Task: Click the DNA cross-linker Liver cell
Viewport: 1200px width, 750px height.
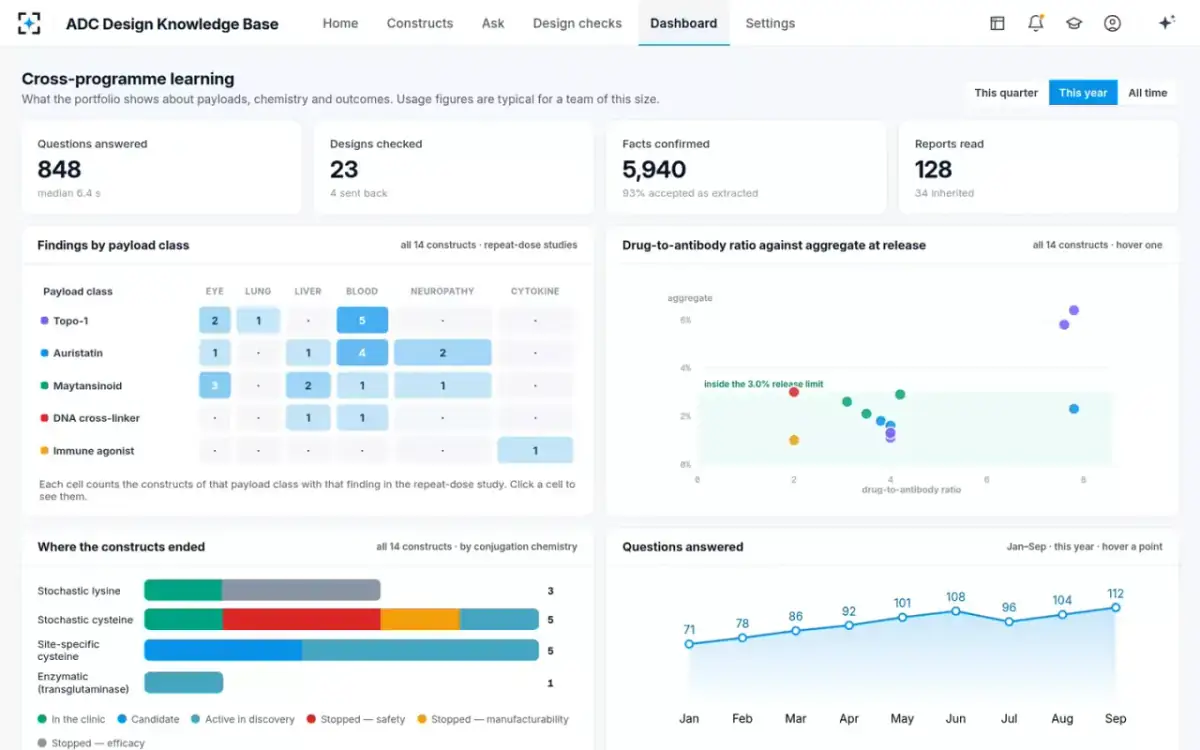Action: (x=308, y=418)
